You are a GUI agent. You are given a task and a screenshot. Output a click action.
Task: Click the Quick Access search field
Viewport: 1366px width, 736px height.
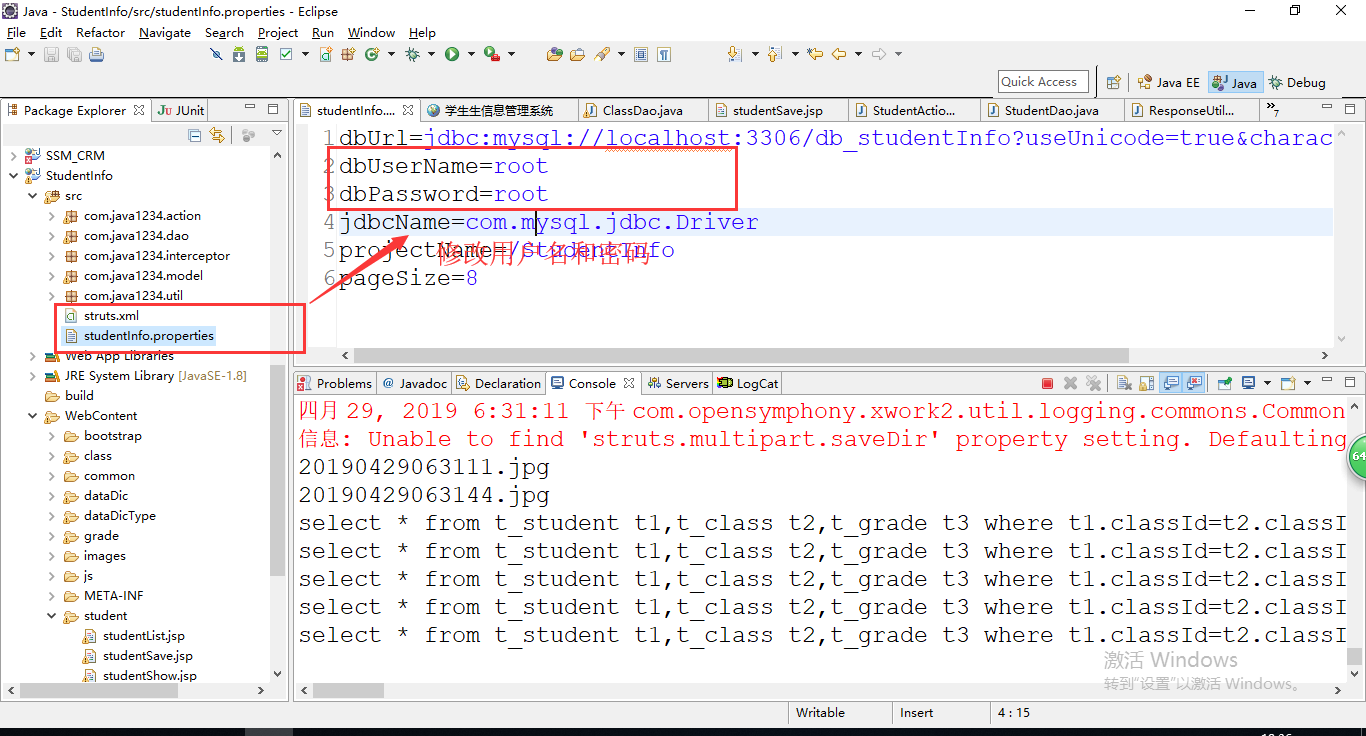tap(1044, 82)
